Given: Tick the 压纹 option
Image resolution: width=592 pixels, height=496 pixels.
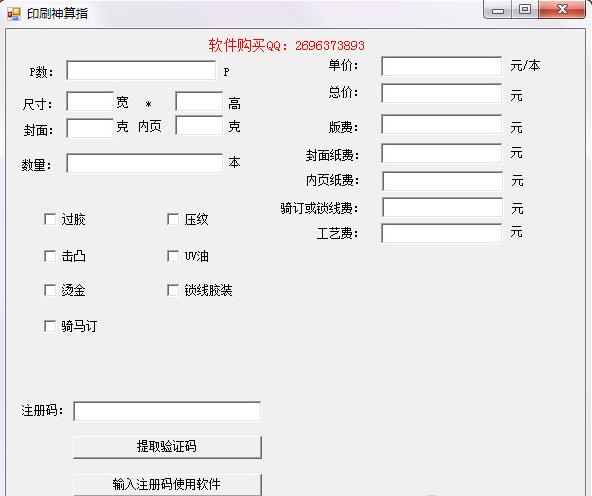Looking at the screenshot, I should coord(173,219).
